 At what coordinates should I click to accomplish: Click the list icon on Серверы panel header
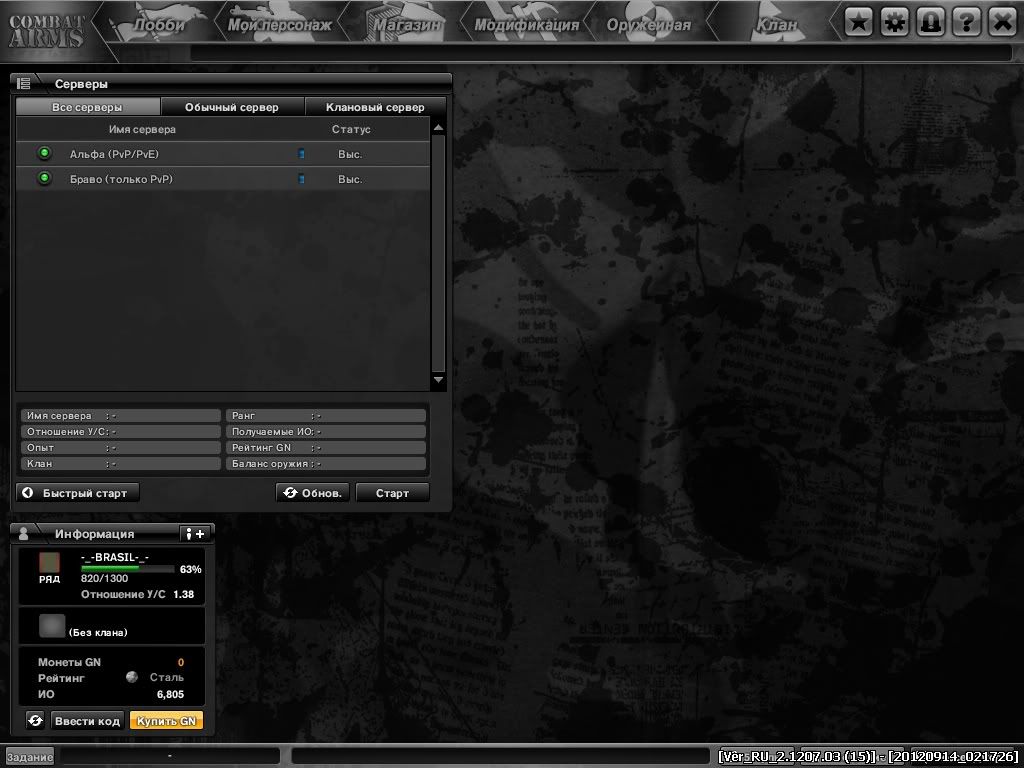click(22, 83)
